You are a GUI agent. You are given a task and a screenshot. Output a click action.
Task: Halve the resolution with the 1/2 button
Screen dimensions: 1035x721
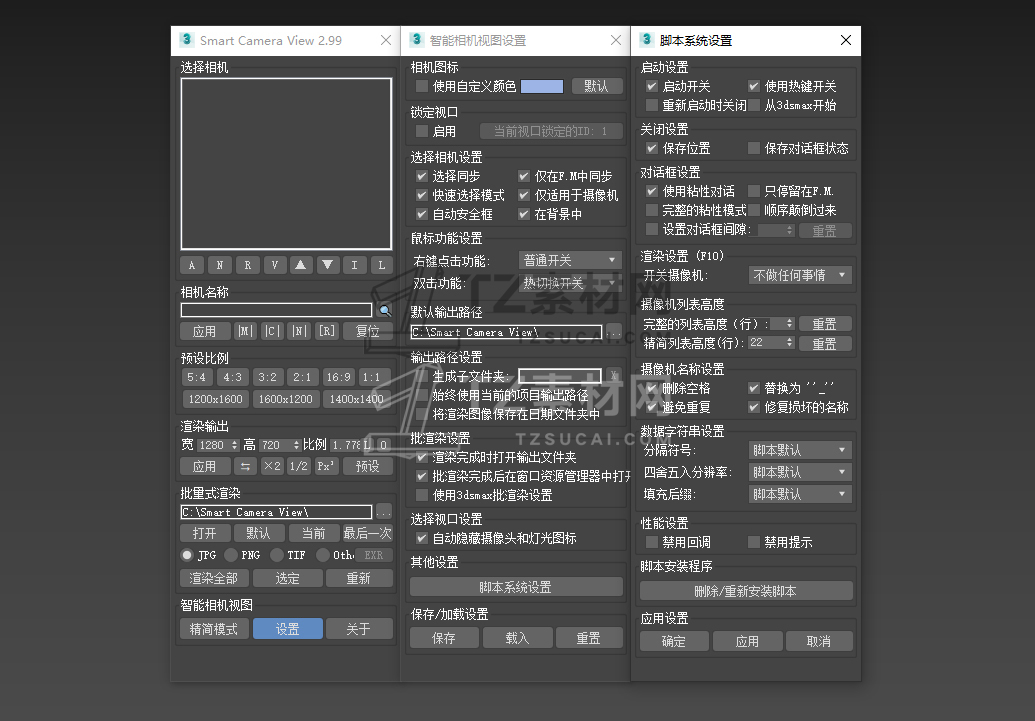click(x=299, y=466)
